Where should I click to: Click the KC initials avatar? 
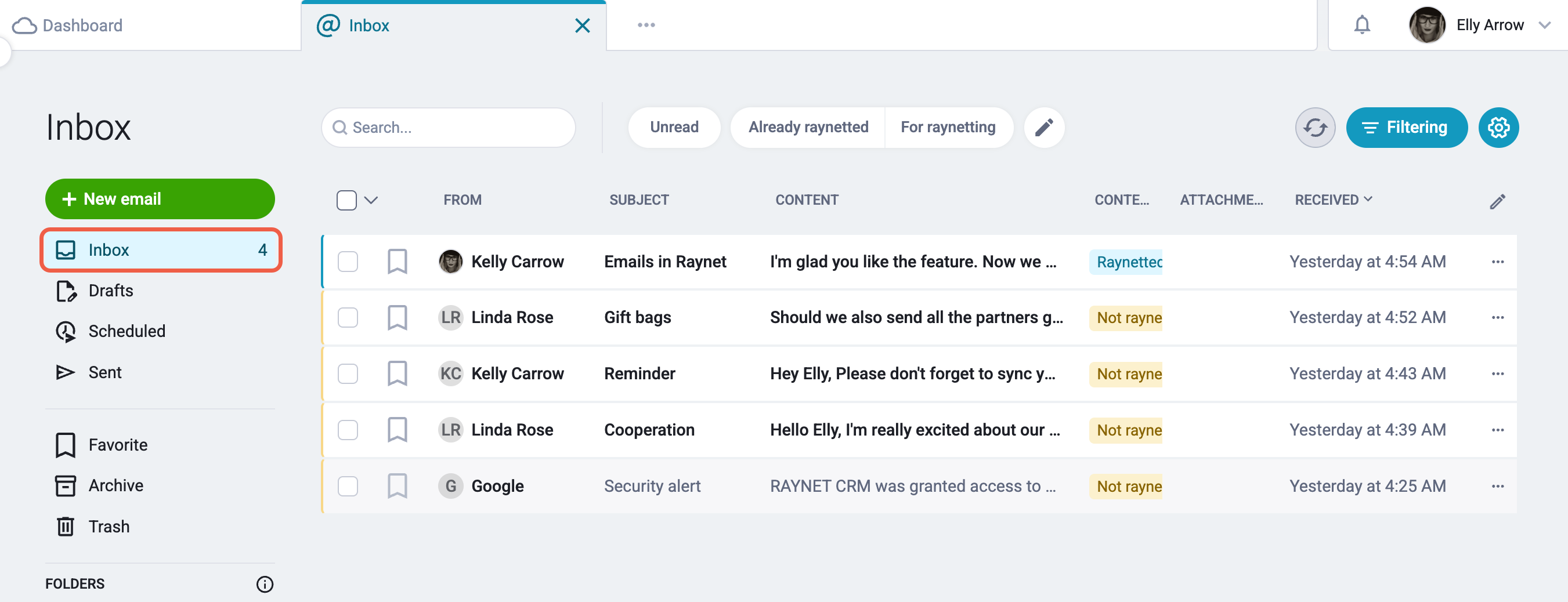coord(450,374)
